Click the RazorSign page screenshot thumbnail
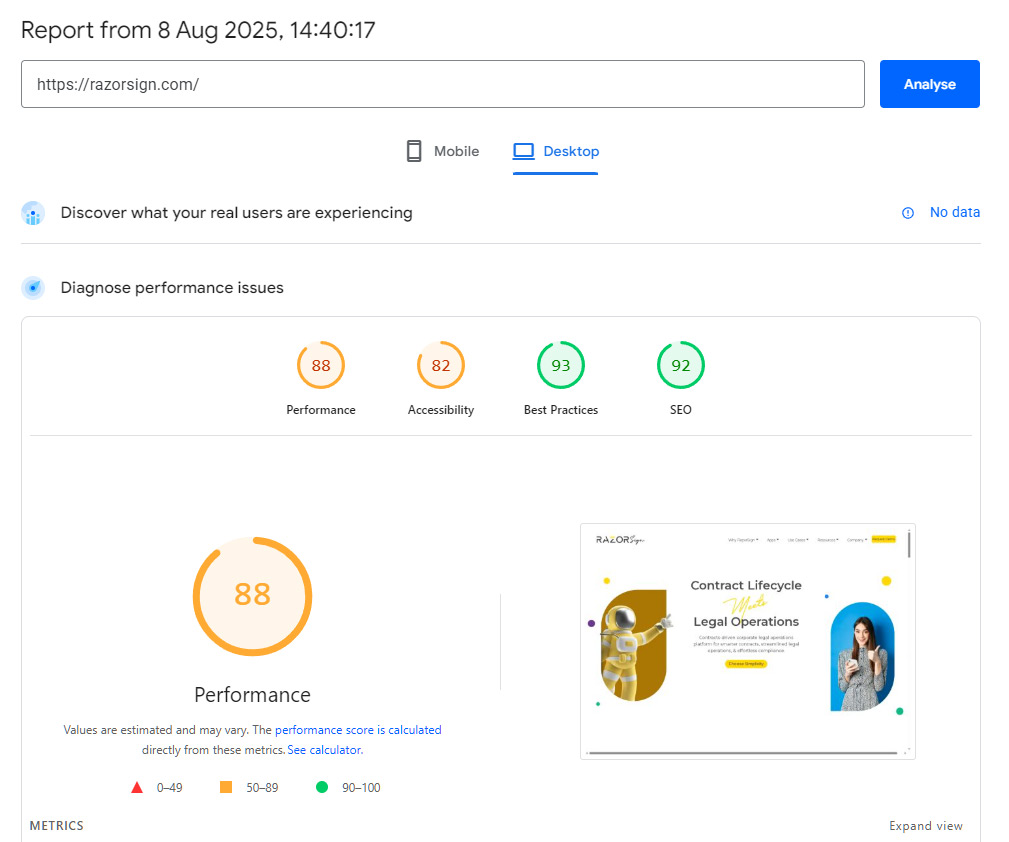 click(x=748, y=642)
